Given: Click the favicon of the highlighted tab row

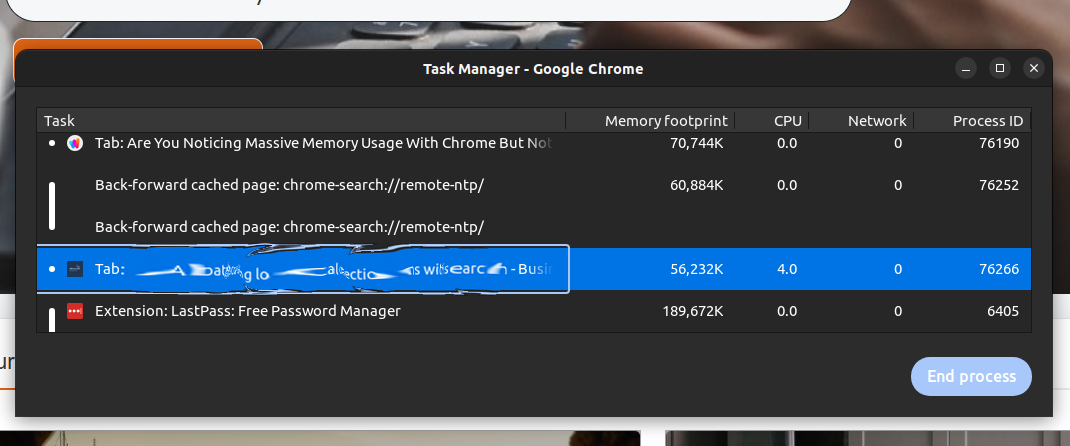Looking at the screenshot, I should 75,269.
